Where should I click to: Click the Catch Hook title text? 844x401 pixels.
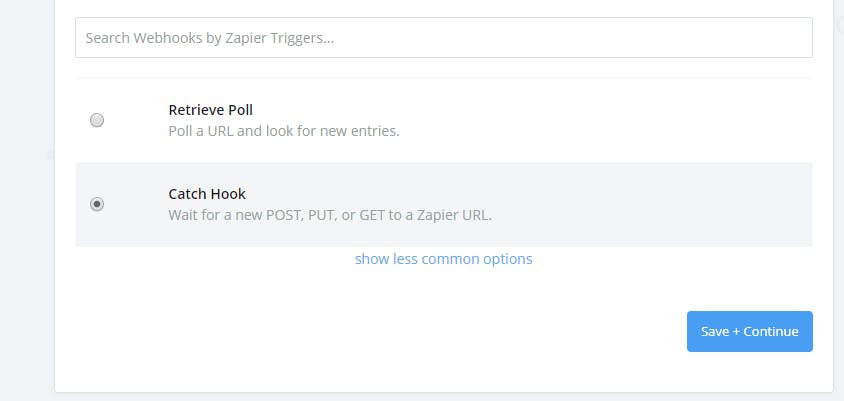tap(207, 194)
